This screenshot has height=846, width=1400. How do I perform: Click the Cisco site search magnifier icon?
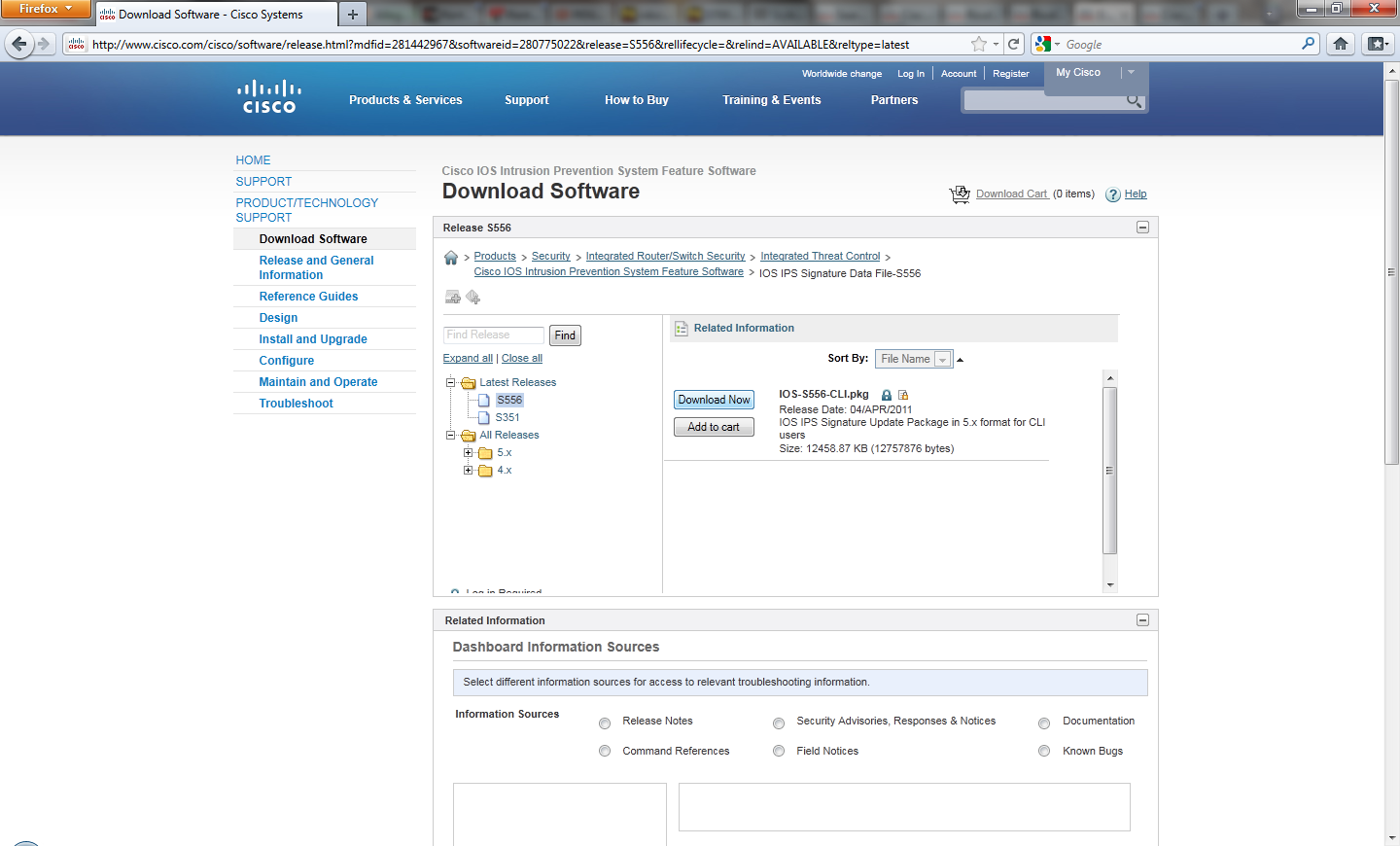click(1134, 100)
